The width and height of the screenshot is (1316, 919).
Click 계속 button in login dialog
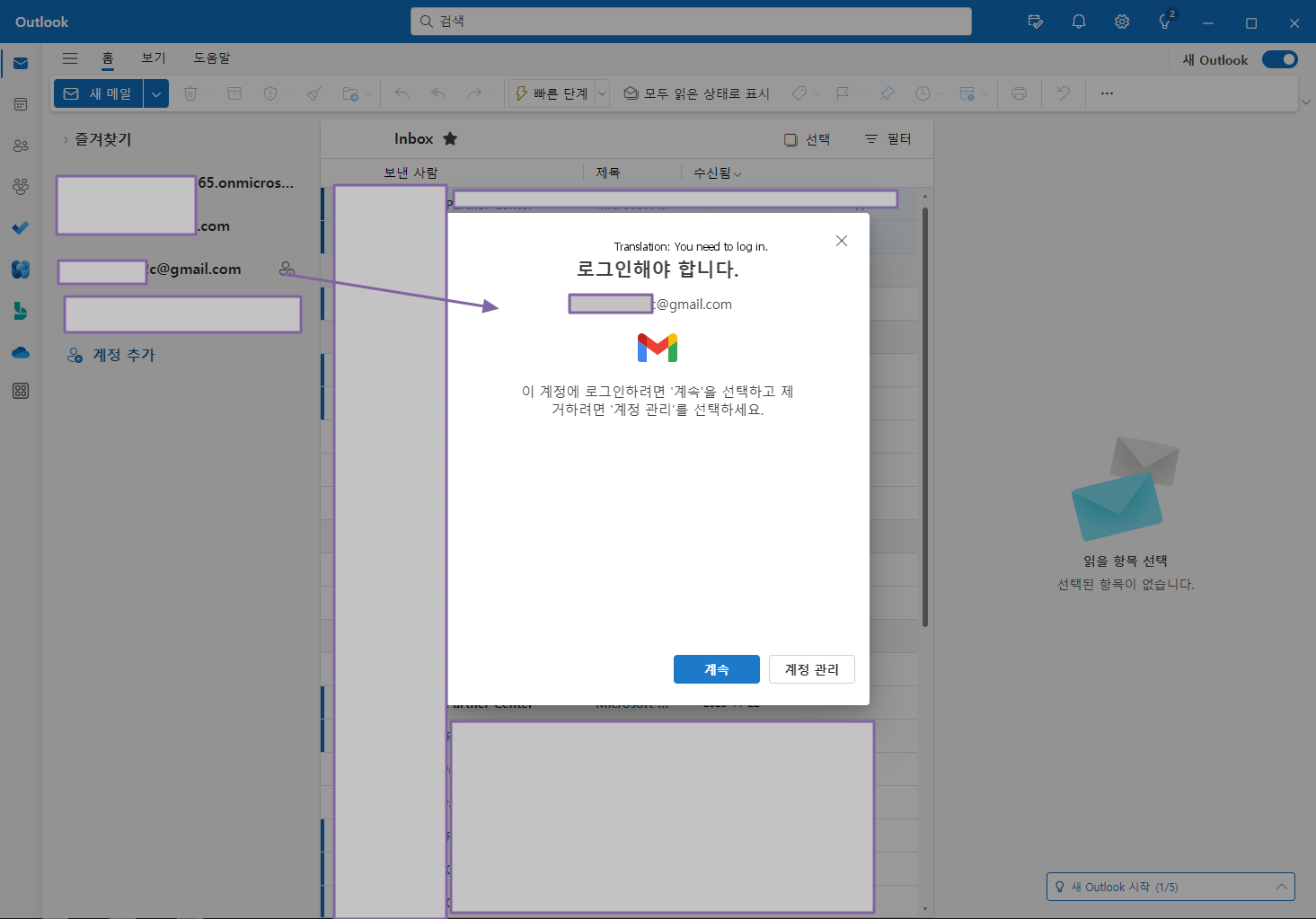(x=717, y=669)
